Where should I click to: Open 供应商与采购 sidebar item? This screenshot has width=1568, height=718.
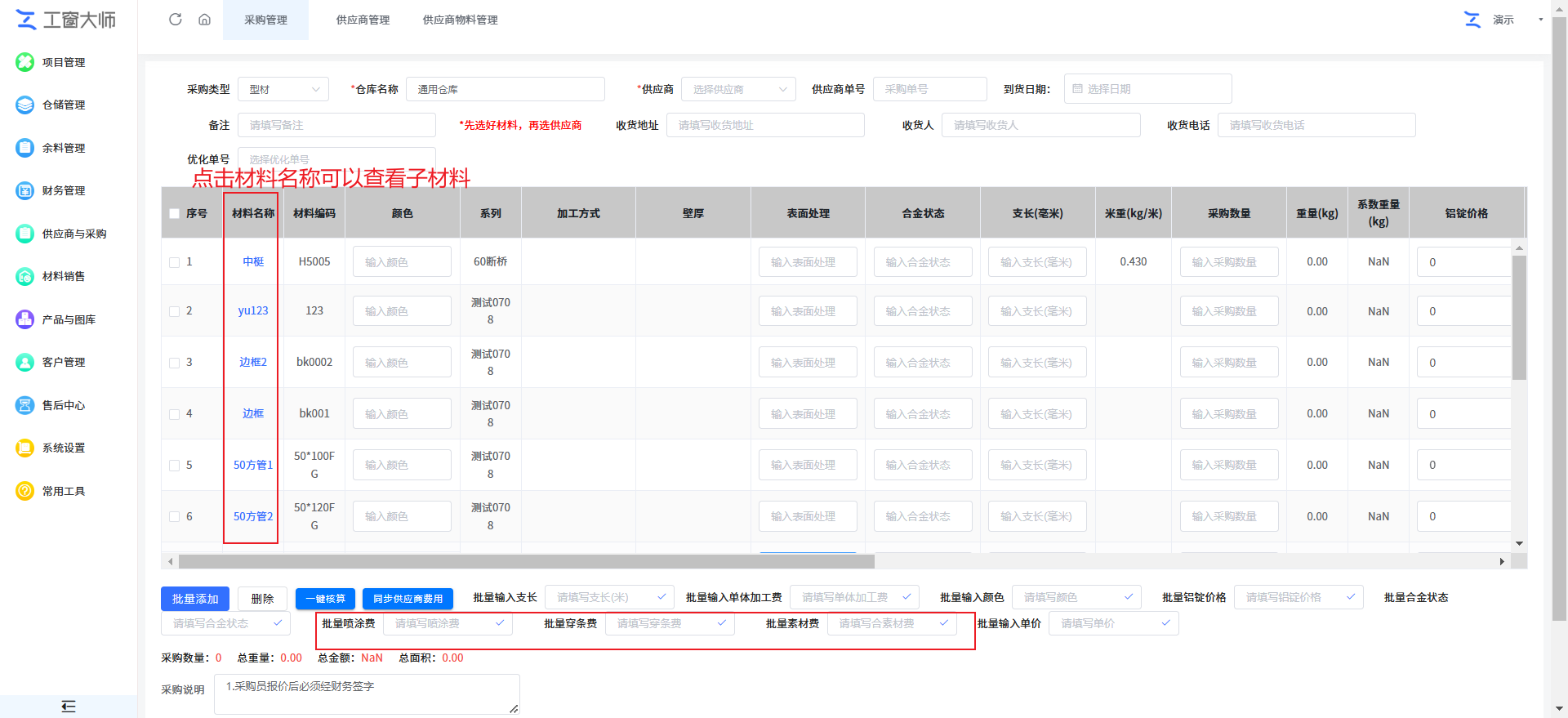click(73, 234)
